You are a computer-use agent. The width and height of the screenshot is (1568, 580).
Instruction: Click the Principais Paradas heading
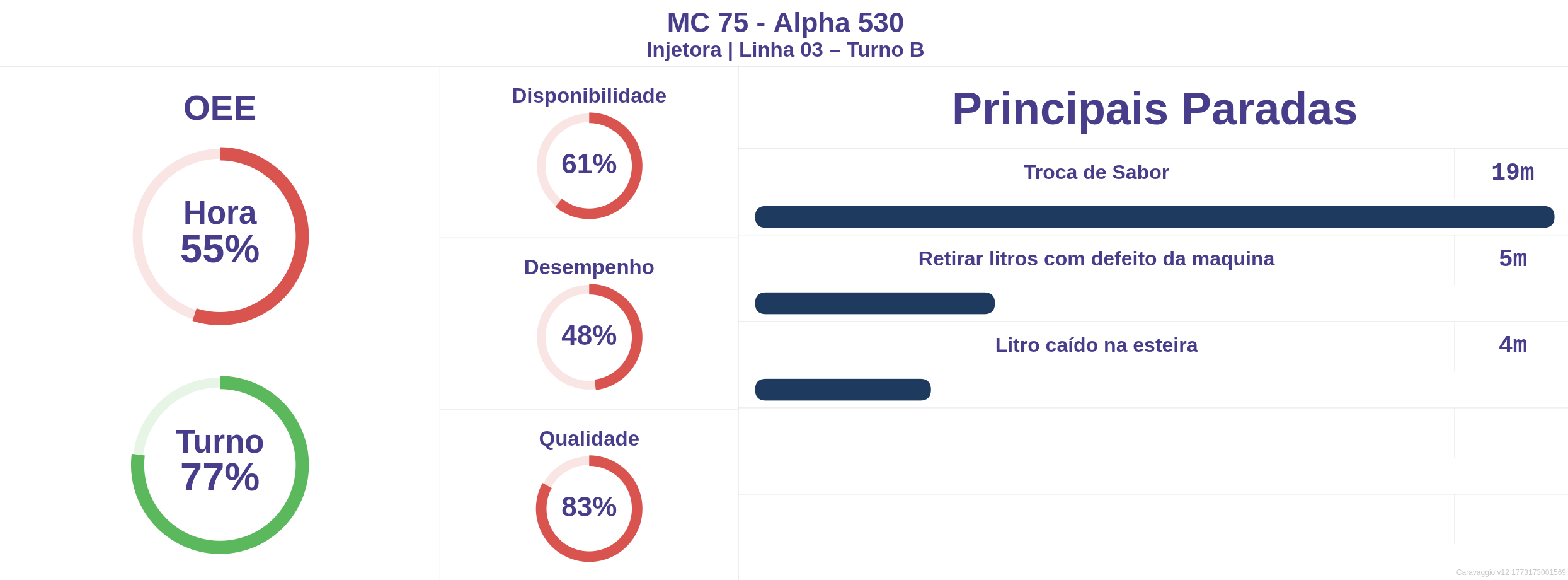[1154, 108]
